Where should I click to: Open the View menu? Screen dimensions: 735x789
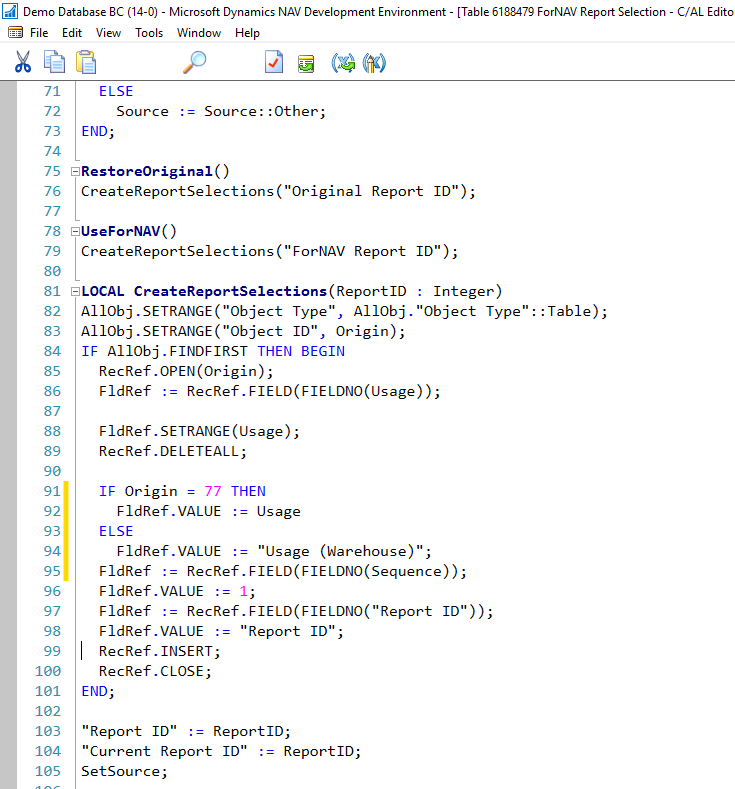[109, 33]
